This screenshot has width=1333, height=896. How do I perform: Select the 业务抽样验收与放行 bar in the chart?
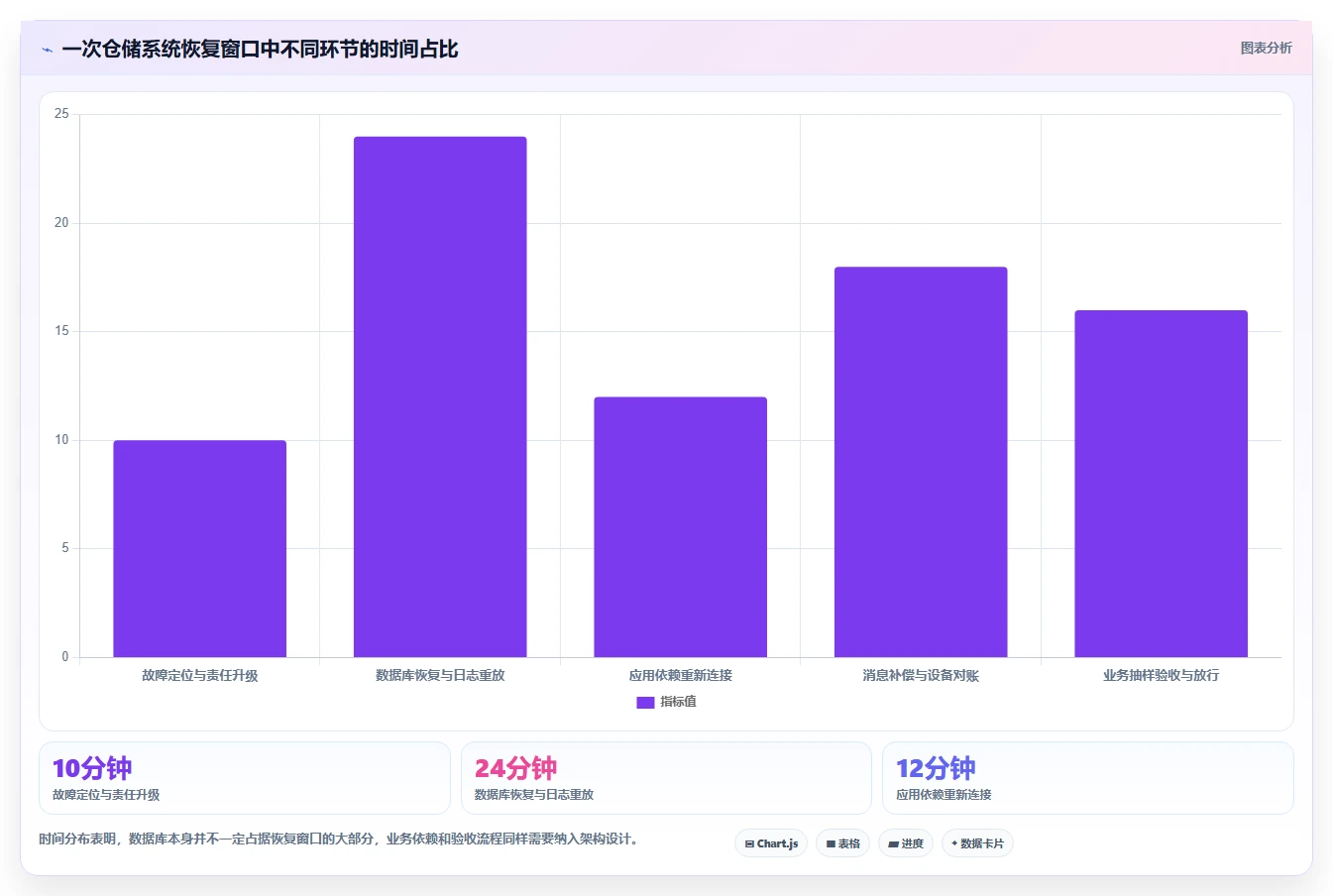click(x=1161, y=484)
